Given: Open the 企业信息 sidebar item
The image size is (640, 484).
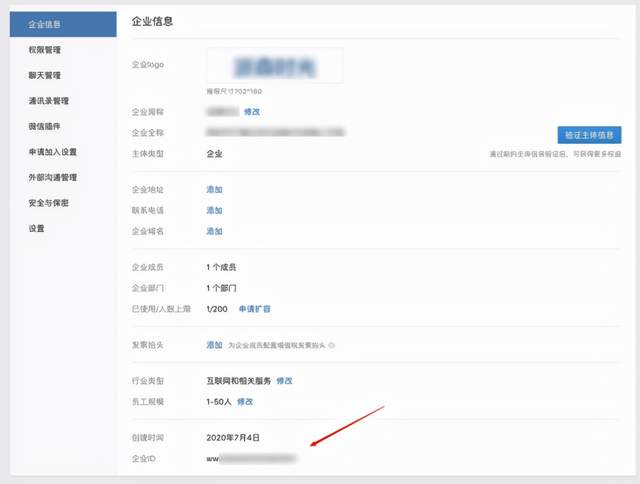Looking at the screenshot, I should (x=63, y=24).
